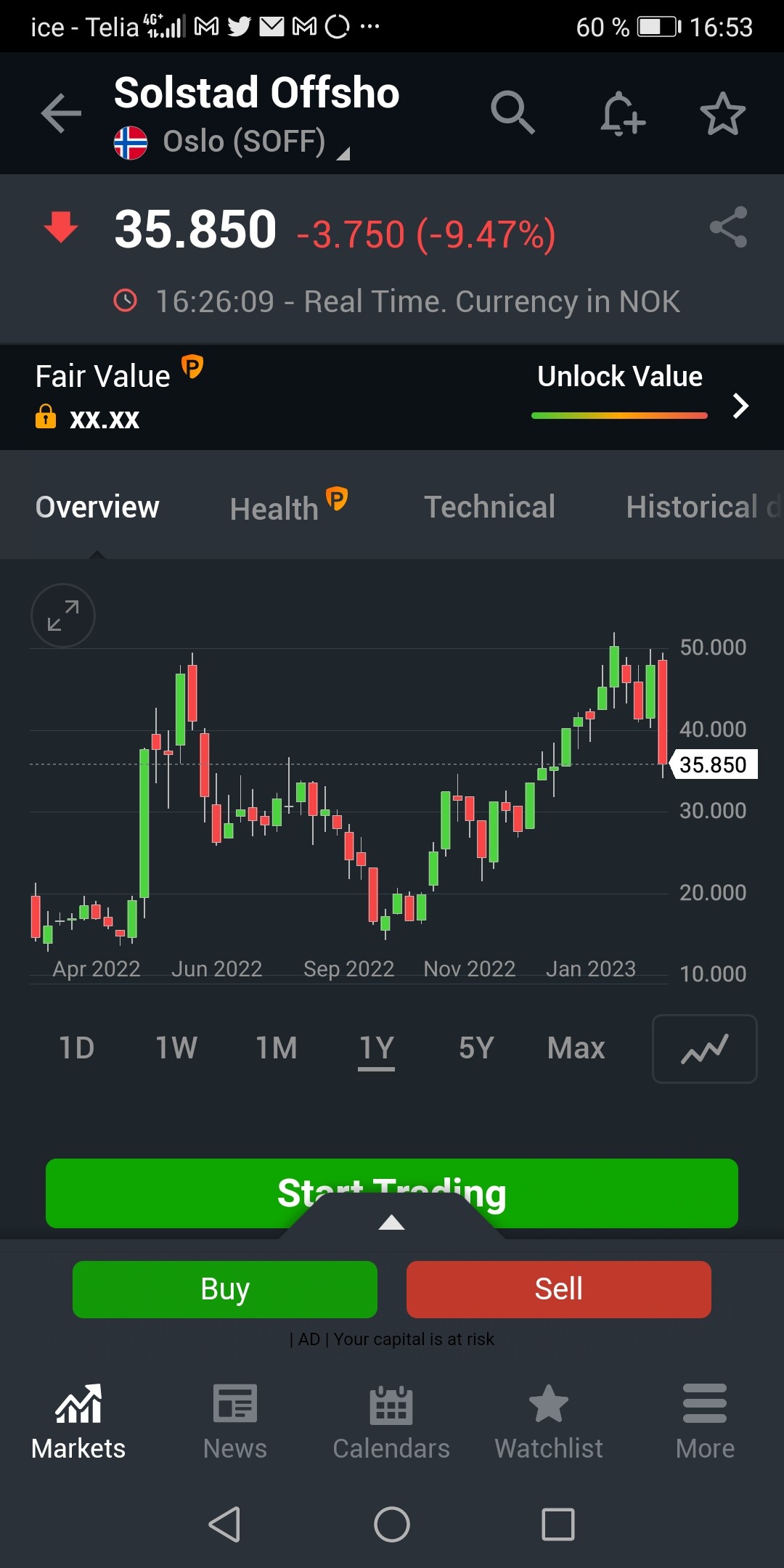Open the search magnifier icon
The image size is (784, 1568).
[x=513, y=113]
